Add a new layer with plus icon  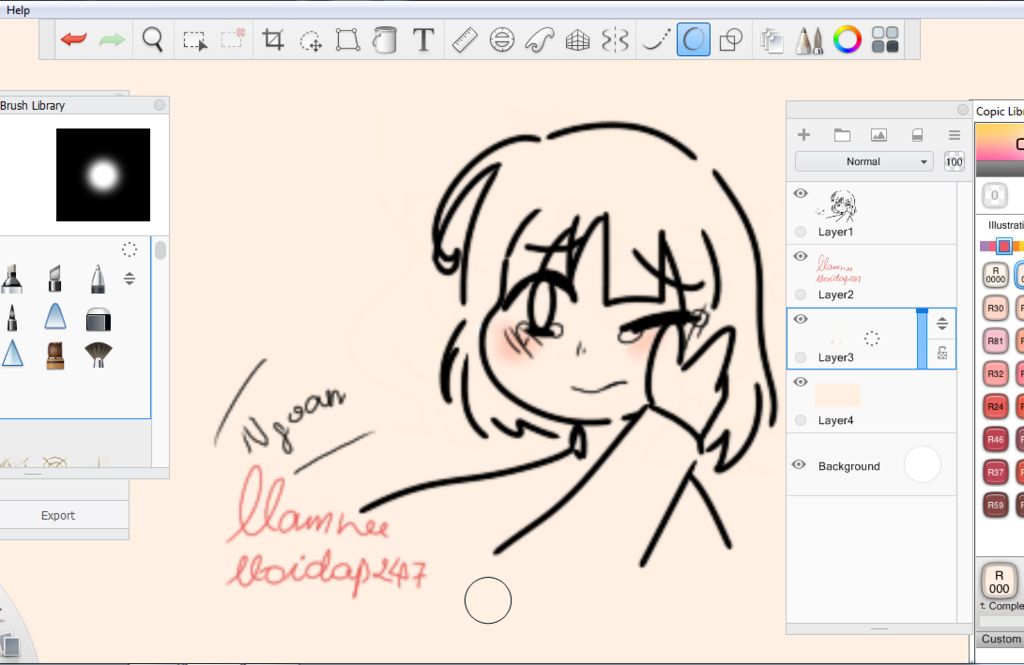pos(804,135)
